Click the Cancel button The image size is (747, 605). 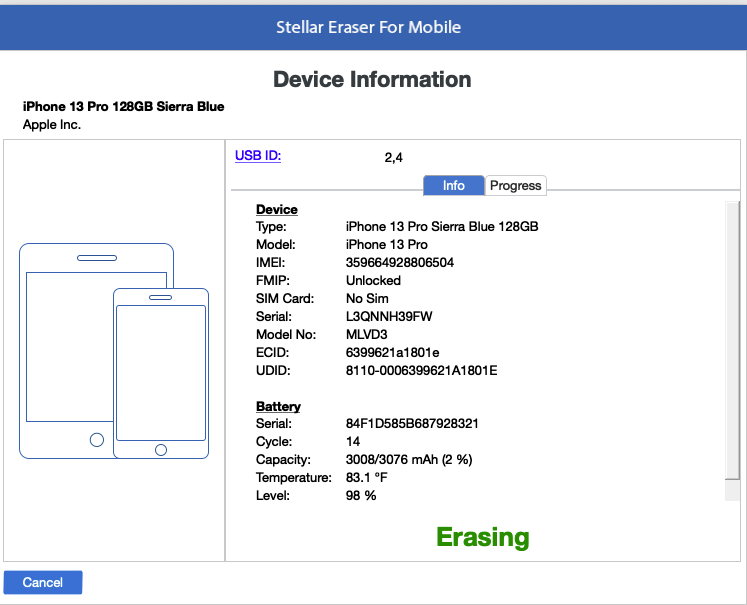pos(43,582)
